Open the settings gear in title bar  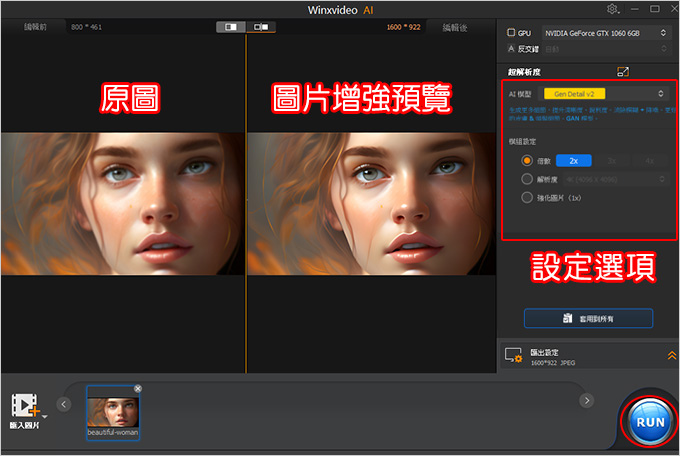(x=612, y=9)
